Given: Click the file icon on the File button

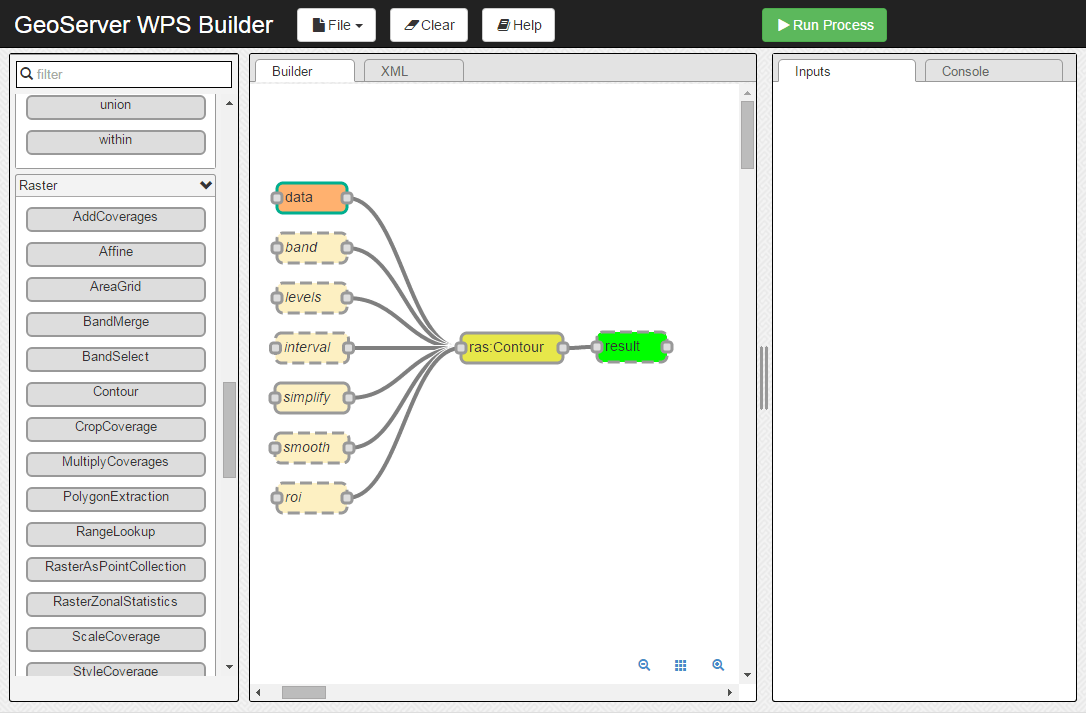Looking at the screenshot, I should coord(318,24).
